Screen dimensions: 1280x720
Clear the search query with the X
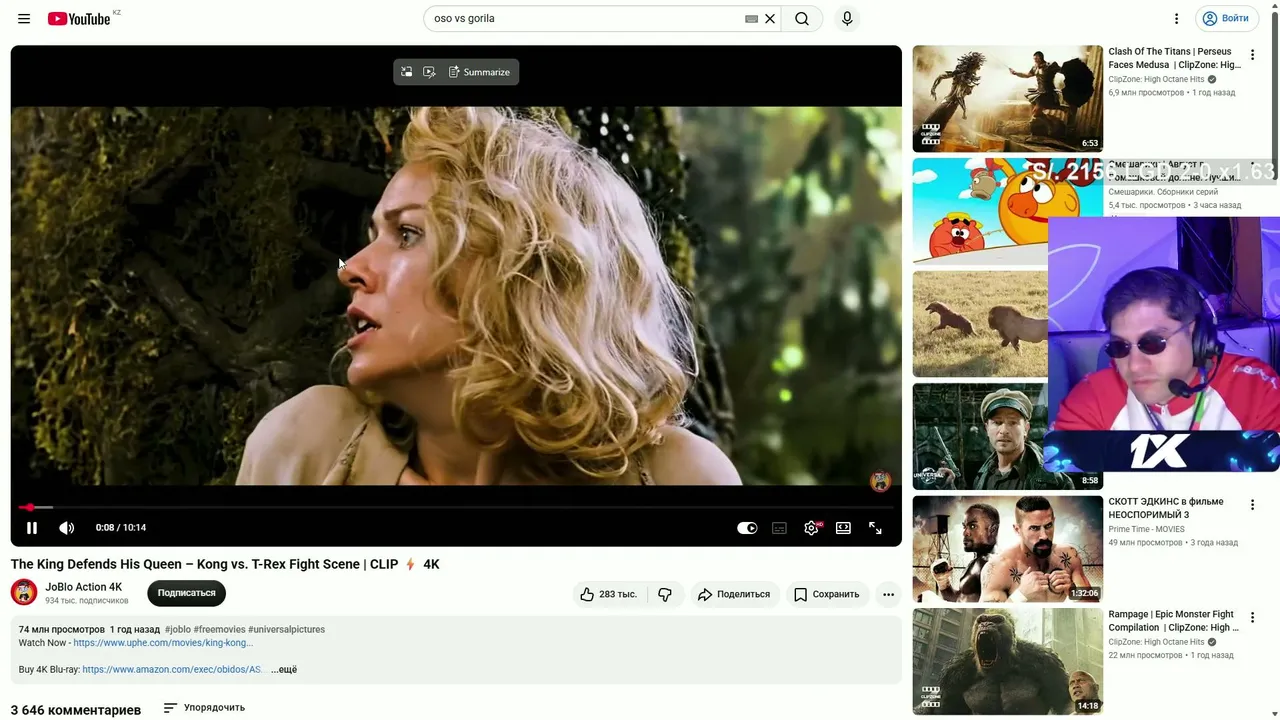(x=770, y=19)
